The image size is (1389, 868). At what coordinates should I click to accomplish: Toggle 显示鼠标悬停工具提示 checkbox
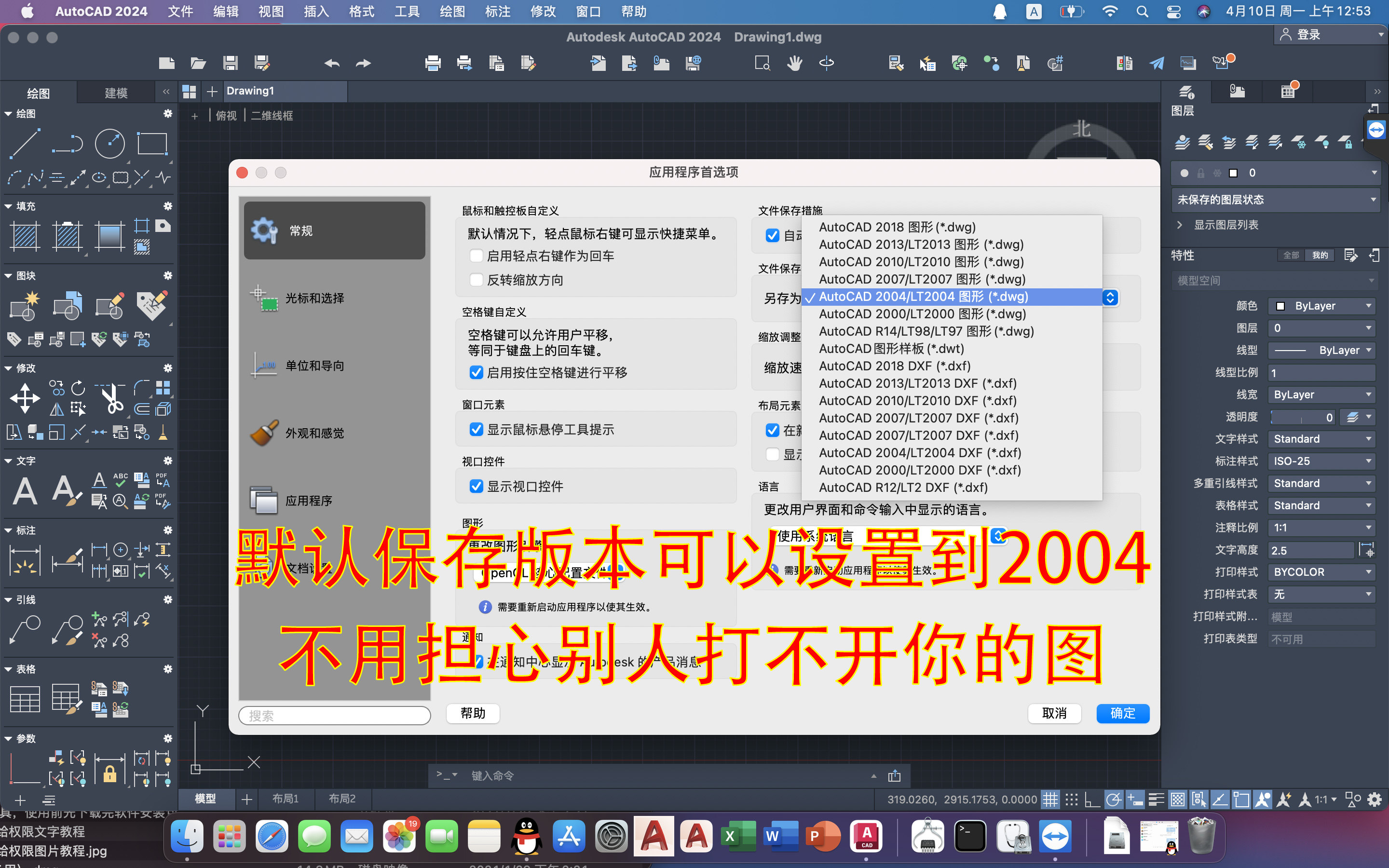476,429
